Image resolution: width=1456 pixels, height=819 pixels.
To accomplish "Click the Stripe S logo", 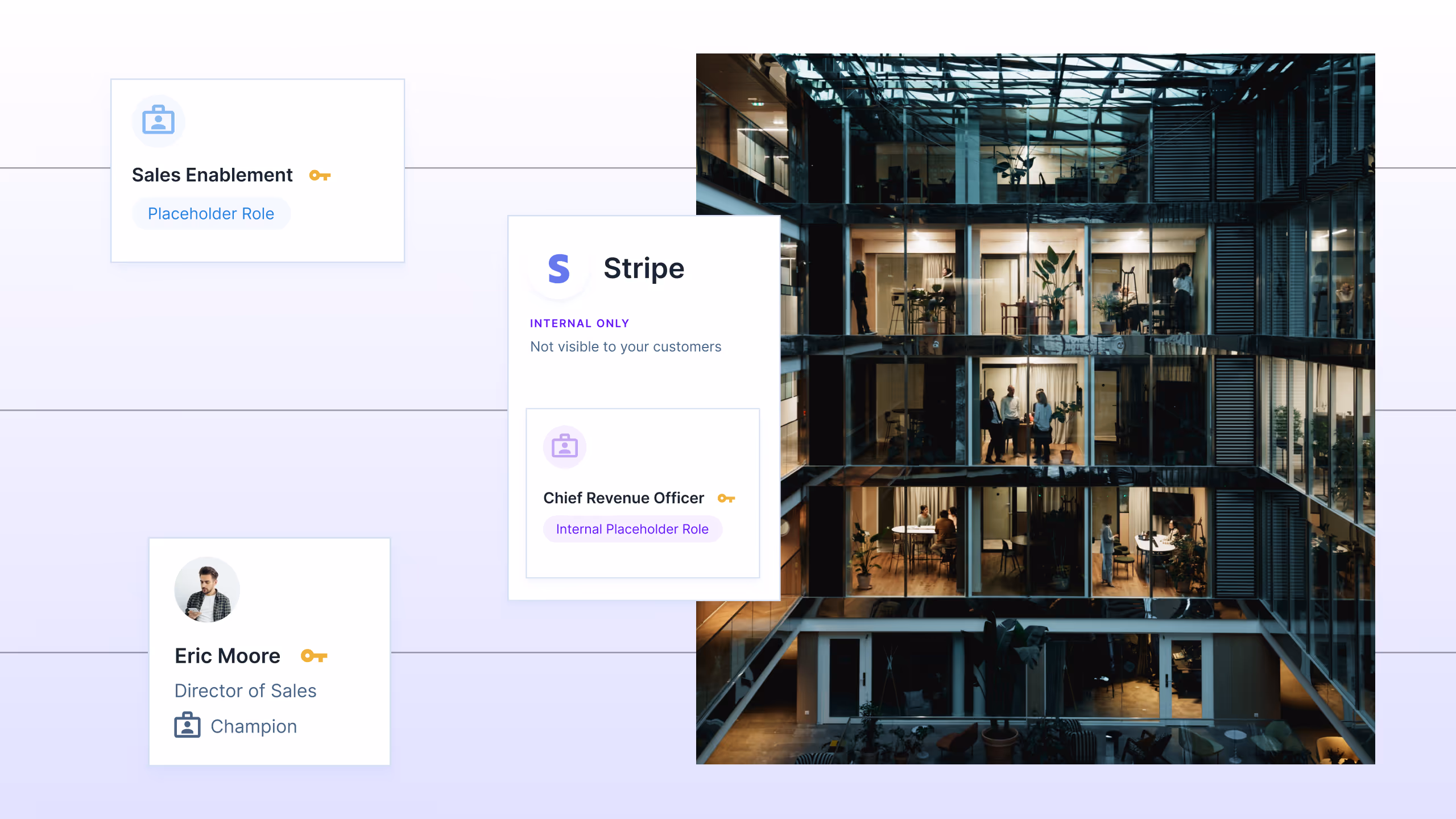I will click(559, 268).
